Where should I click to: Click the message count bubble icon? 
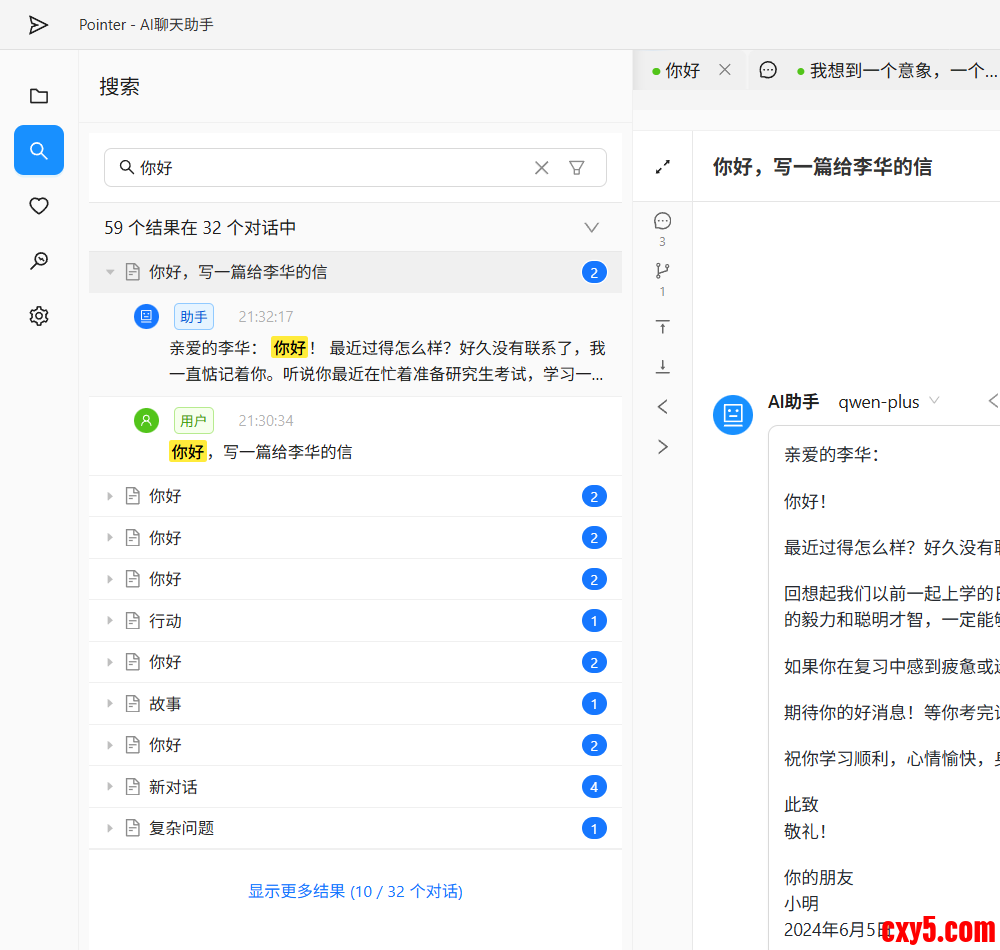(662, 221)
